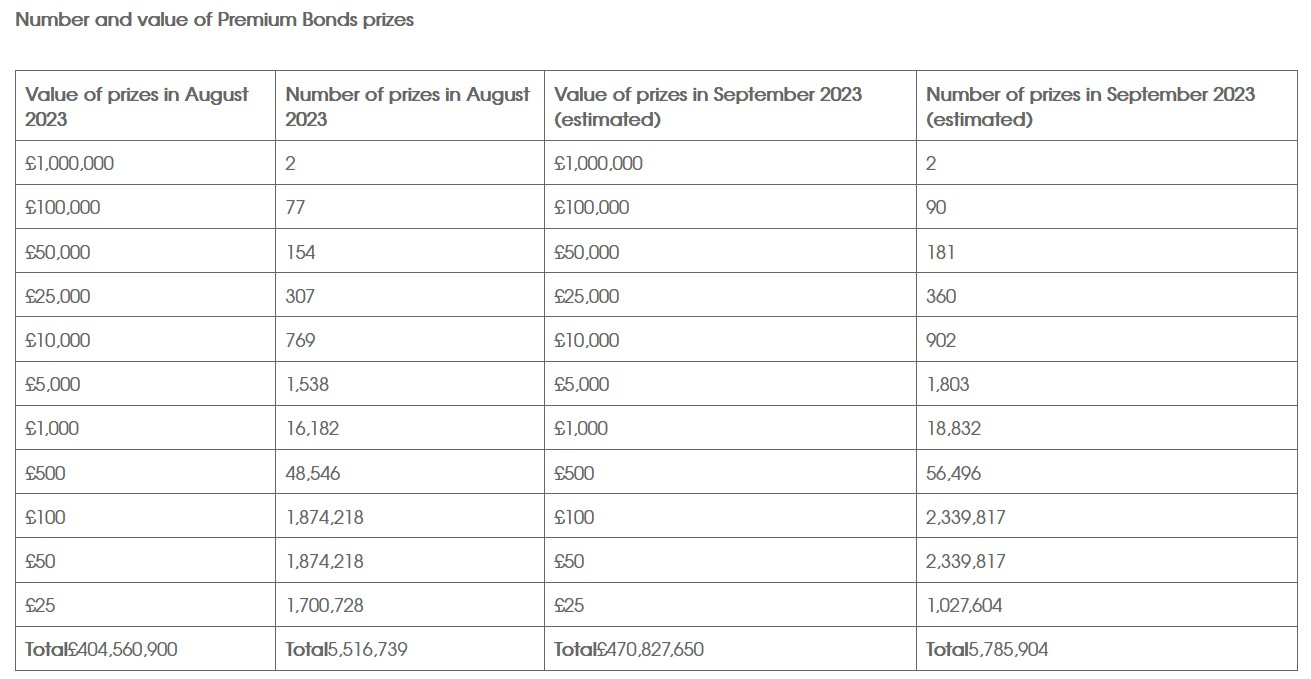This screenshot has height=679, width=1311.
Task: Select the September 18,832 prizes cell
Action: 1106,428
